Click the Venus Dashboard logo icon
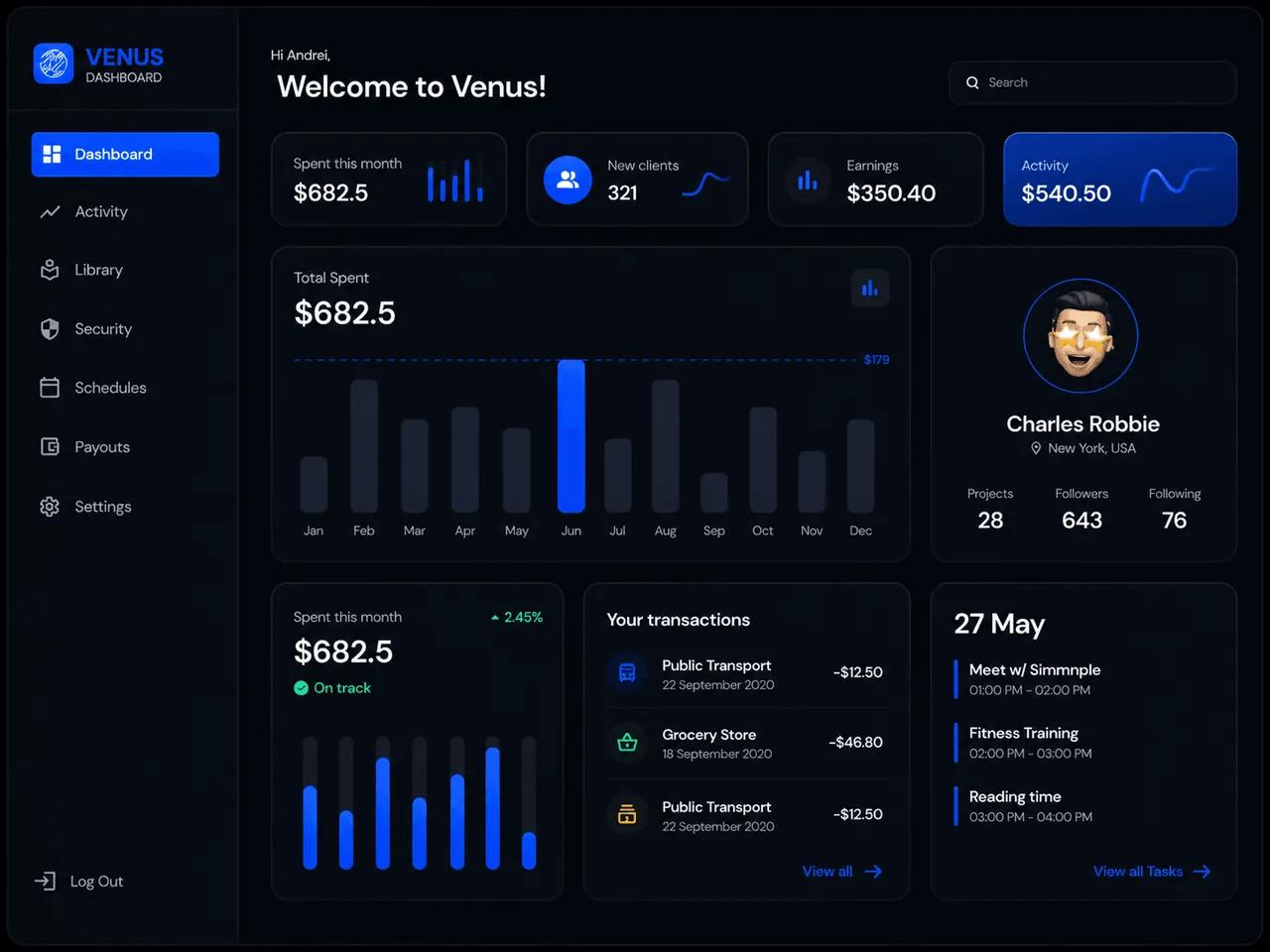This screenshot has width=1270, height=952. click(54, 63)
